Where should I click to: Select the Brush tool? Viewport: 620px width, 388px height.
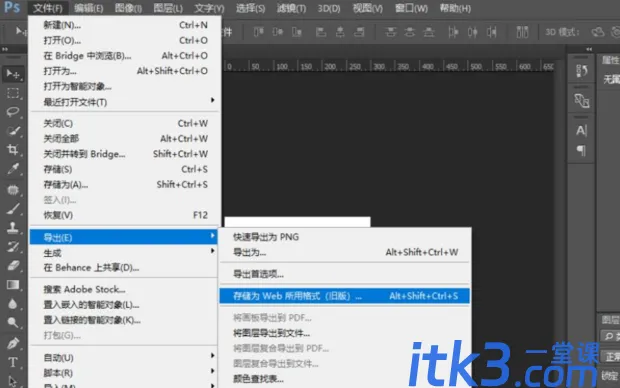13,209
